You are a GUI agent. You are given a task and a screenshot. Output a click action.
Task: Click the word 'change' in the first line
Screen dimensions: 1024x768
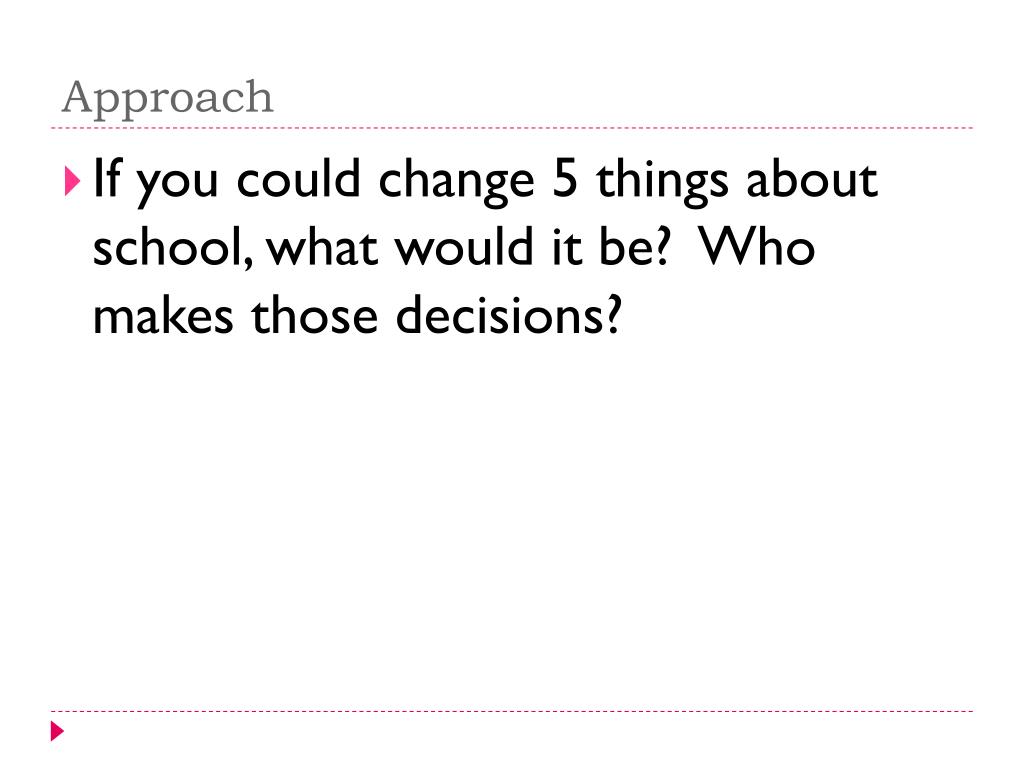[456, 183]
